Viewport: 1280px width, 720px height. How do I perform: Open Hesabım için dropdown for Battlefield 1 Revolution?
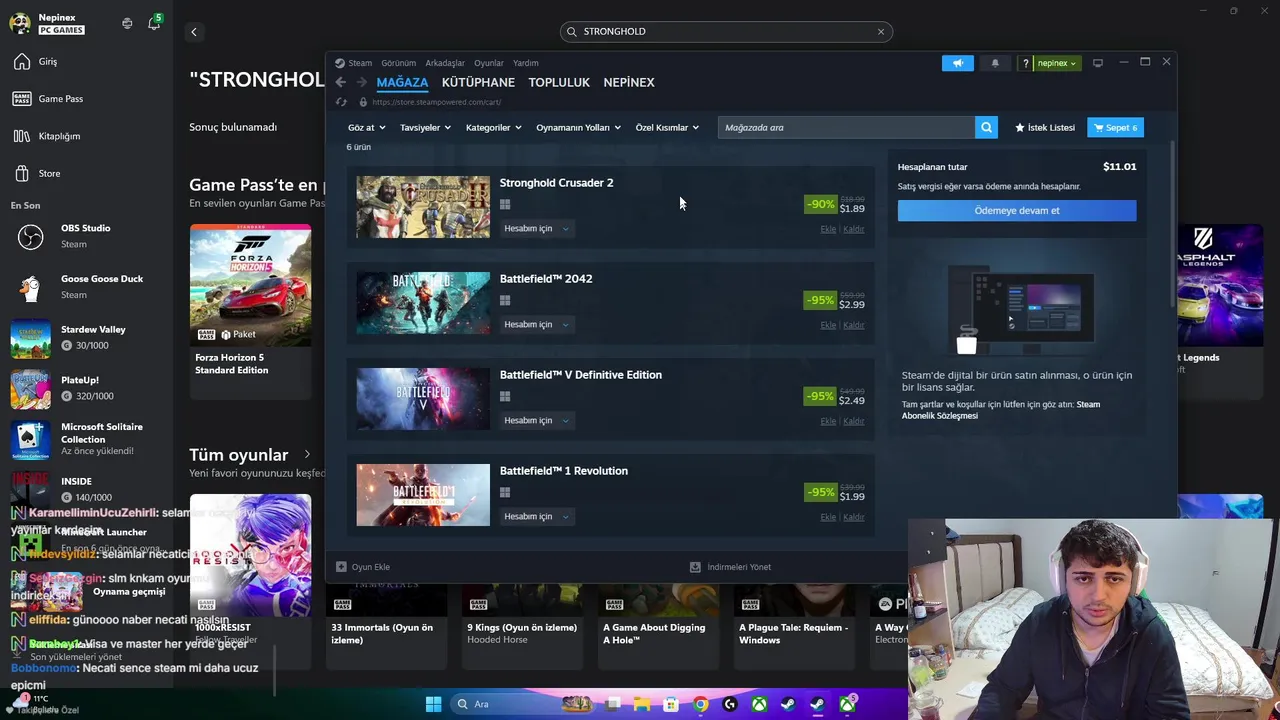point(536,517)
